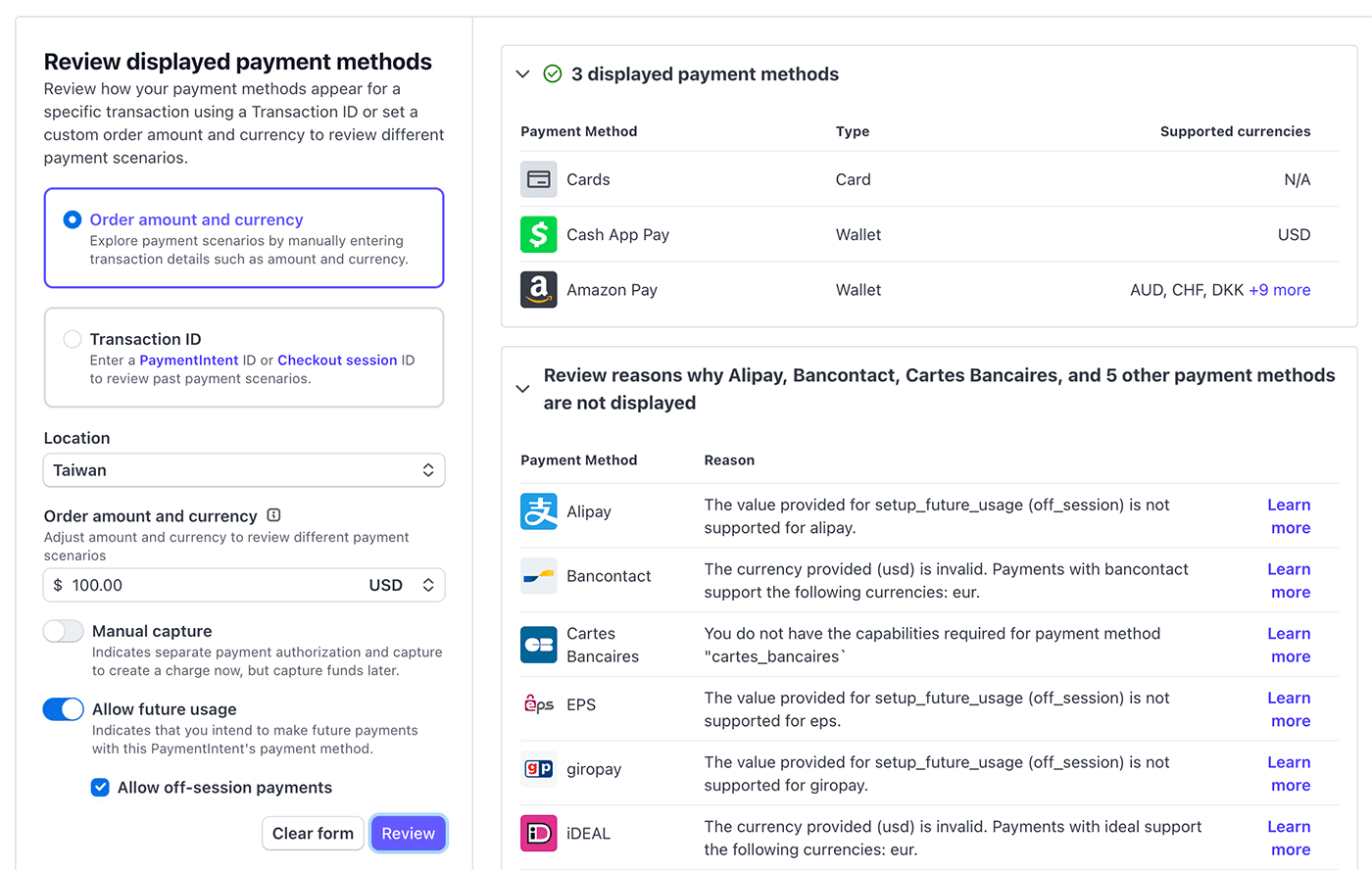Click the Review displayed payment methods heading

(x=238, y=62)
